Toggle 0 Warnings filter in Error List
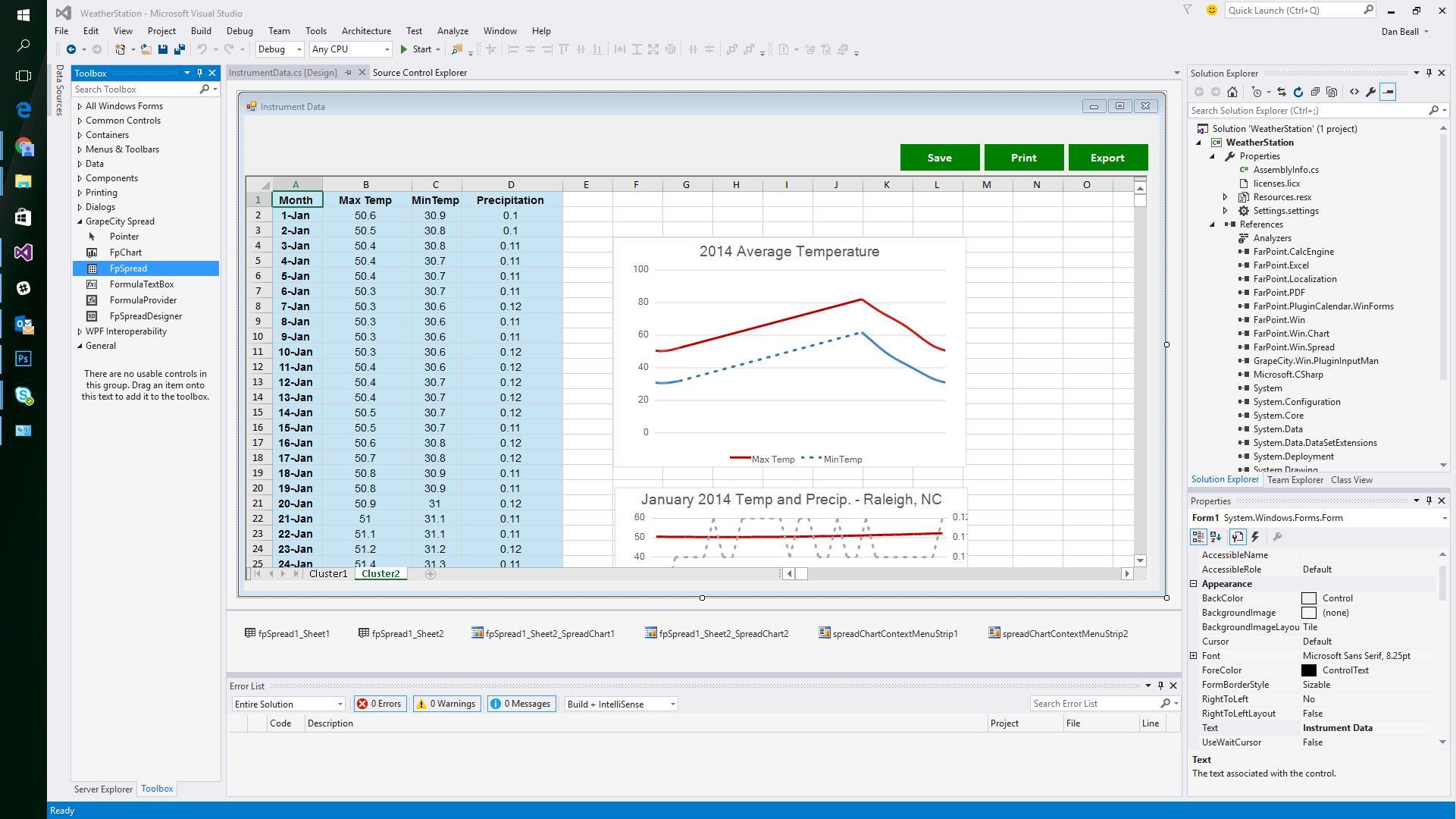Screen dimensions: 1456x819 (x=447, y=704)
